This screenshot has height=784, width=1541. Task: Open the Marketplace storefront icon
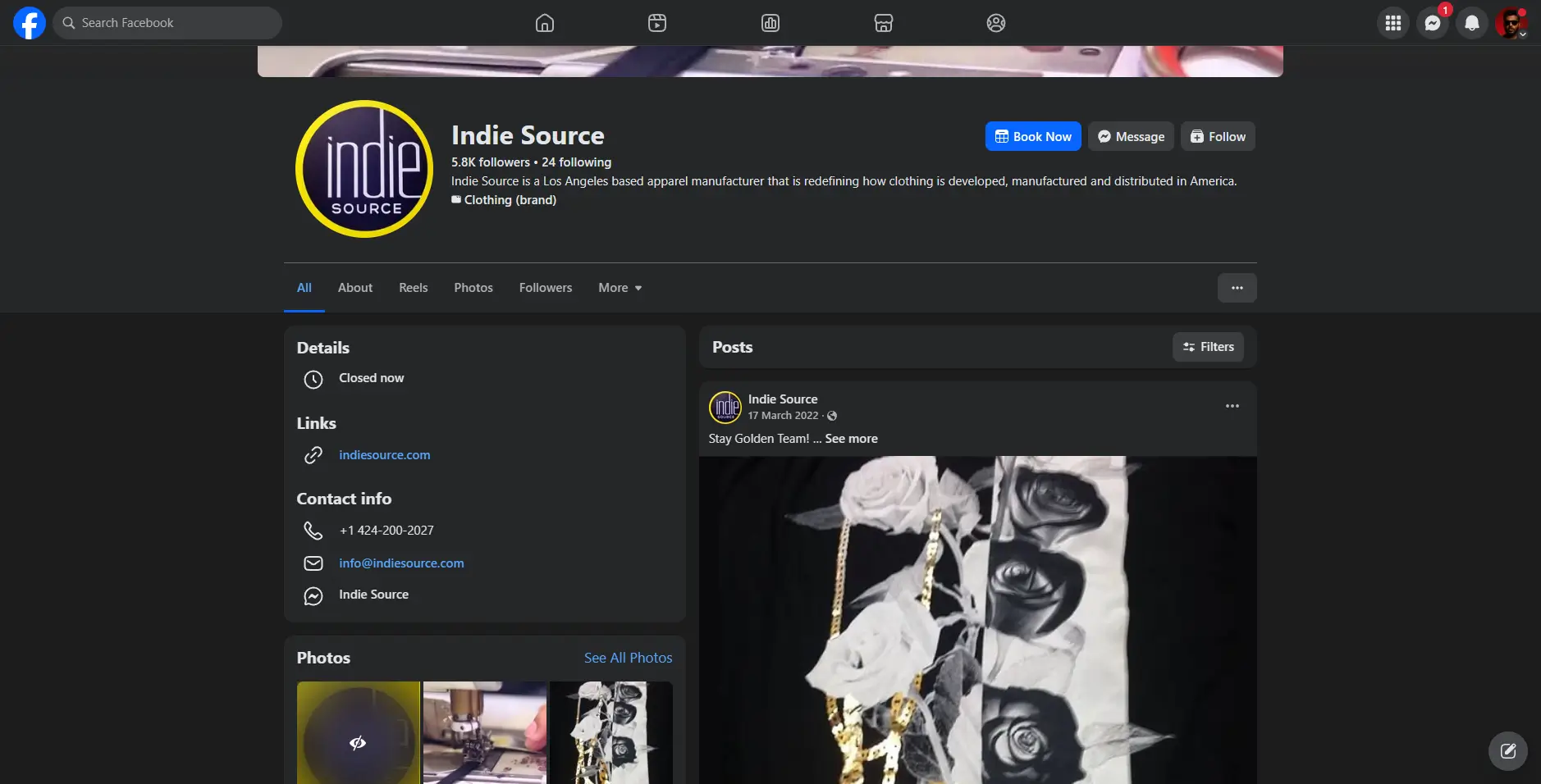[x=884, y=23]
